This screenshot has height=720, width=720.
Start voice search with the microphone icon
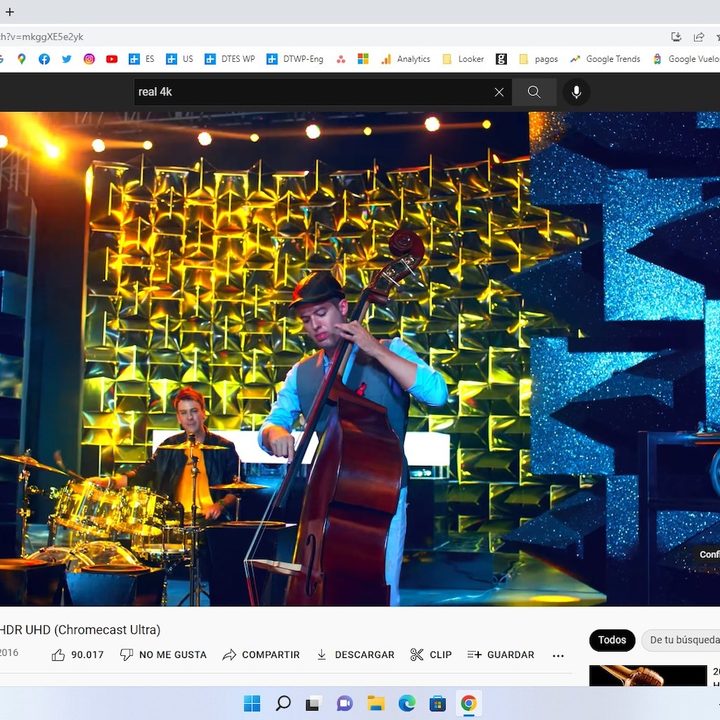tap(576, 92)
